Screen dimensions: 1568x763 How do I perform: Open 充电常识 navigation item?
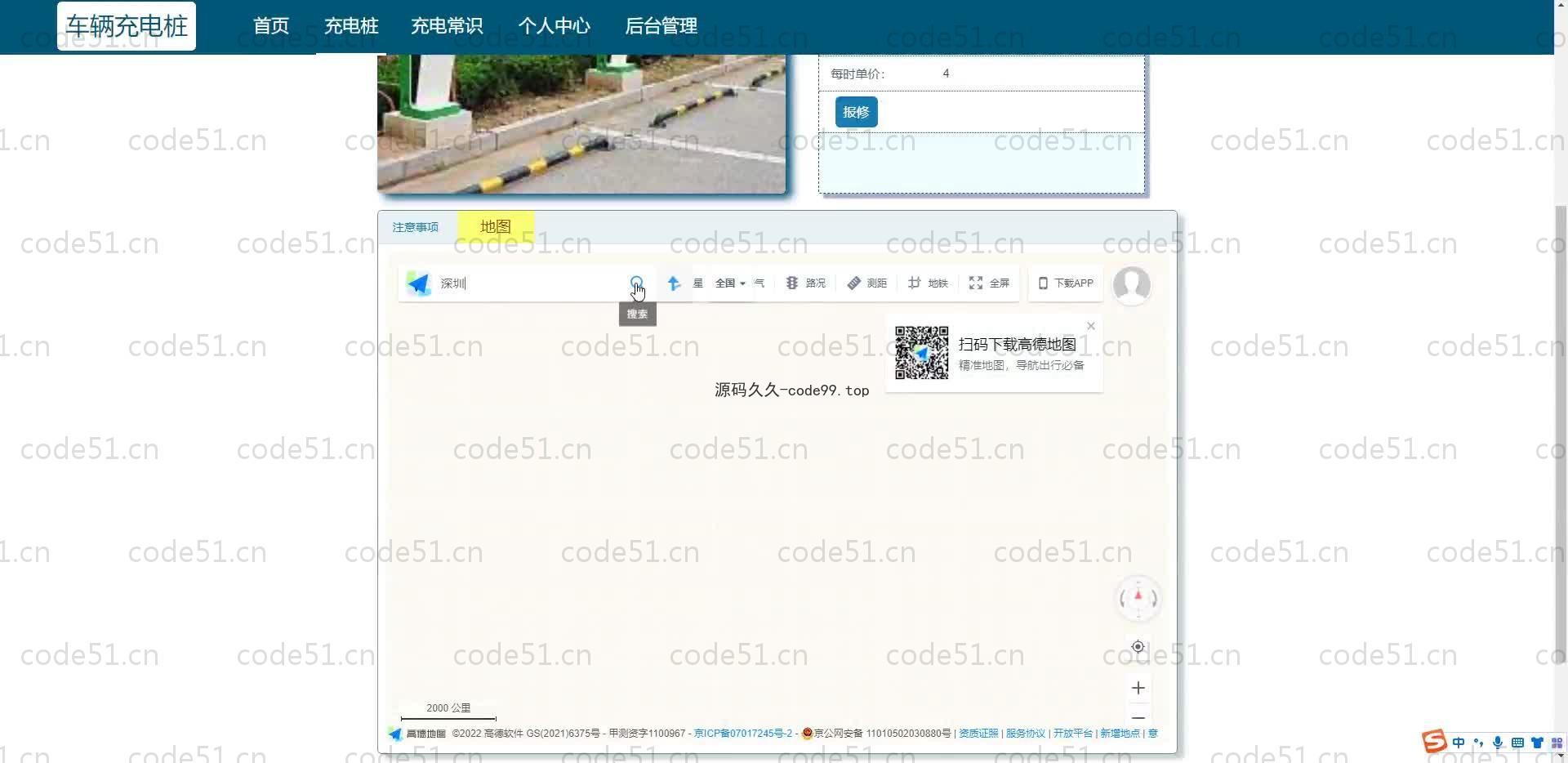point(447,26)
